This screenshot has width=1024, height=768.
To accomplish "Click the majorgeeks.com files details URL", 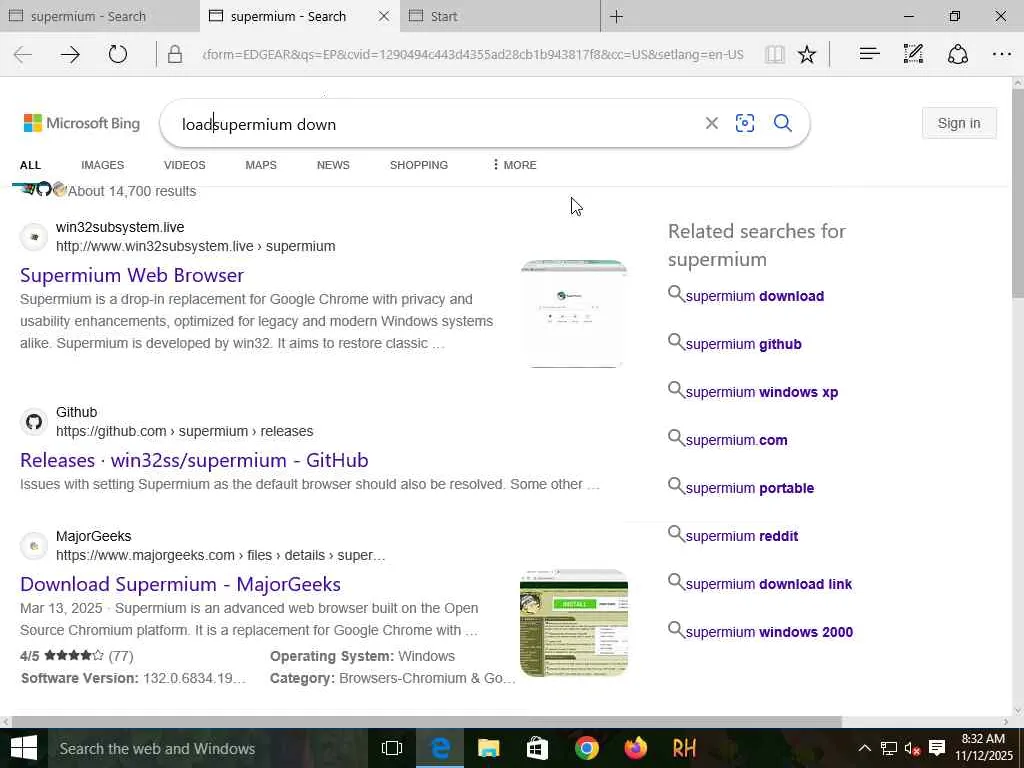I will [220, 555].
